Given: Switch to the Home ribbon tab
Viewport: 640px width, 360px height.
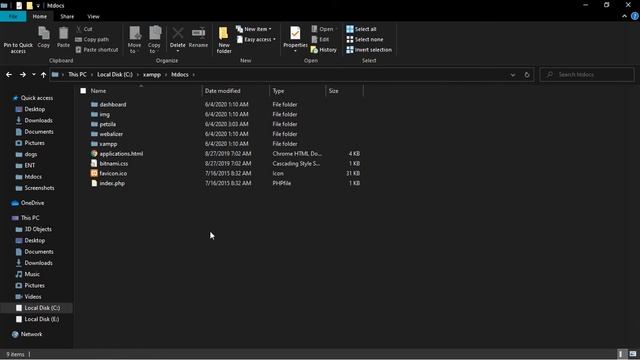Looking at the screenshot, I should (x=40, y=16).
